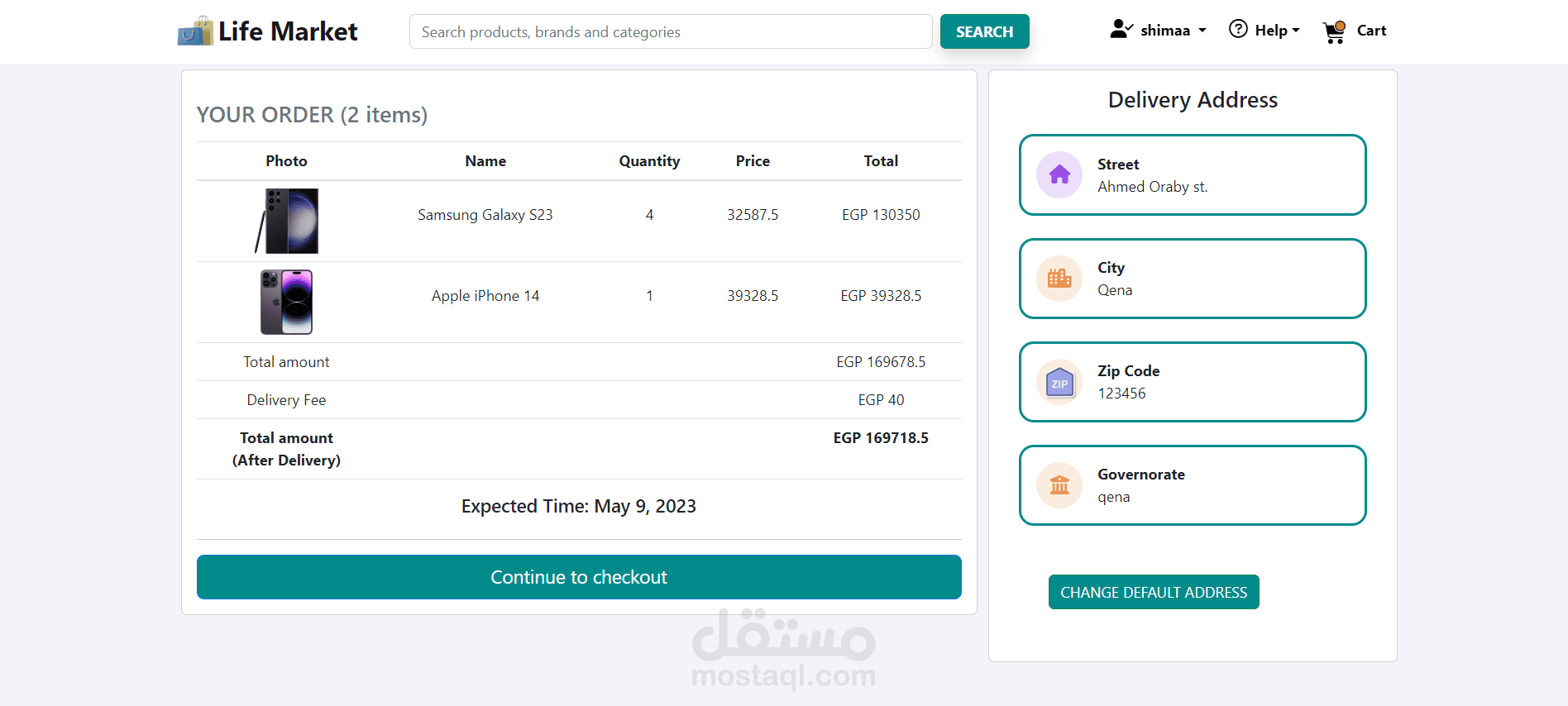Click the Delivery Fee row label
The image size is (1568, 706).
click(286, 400)
